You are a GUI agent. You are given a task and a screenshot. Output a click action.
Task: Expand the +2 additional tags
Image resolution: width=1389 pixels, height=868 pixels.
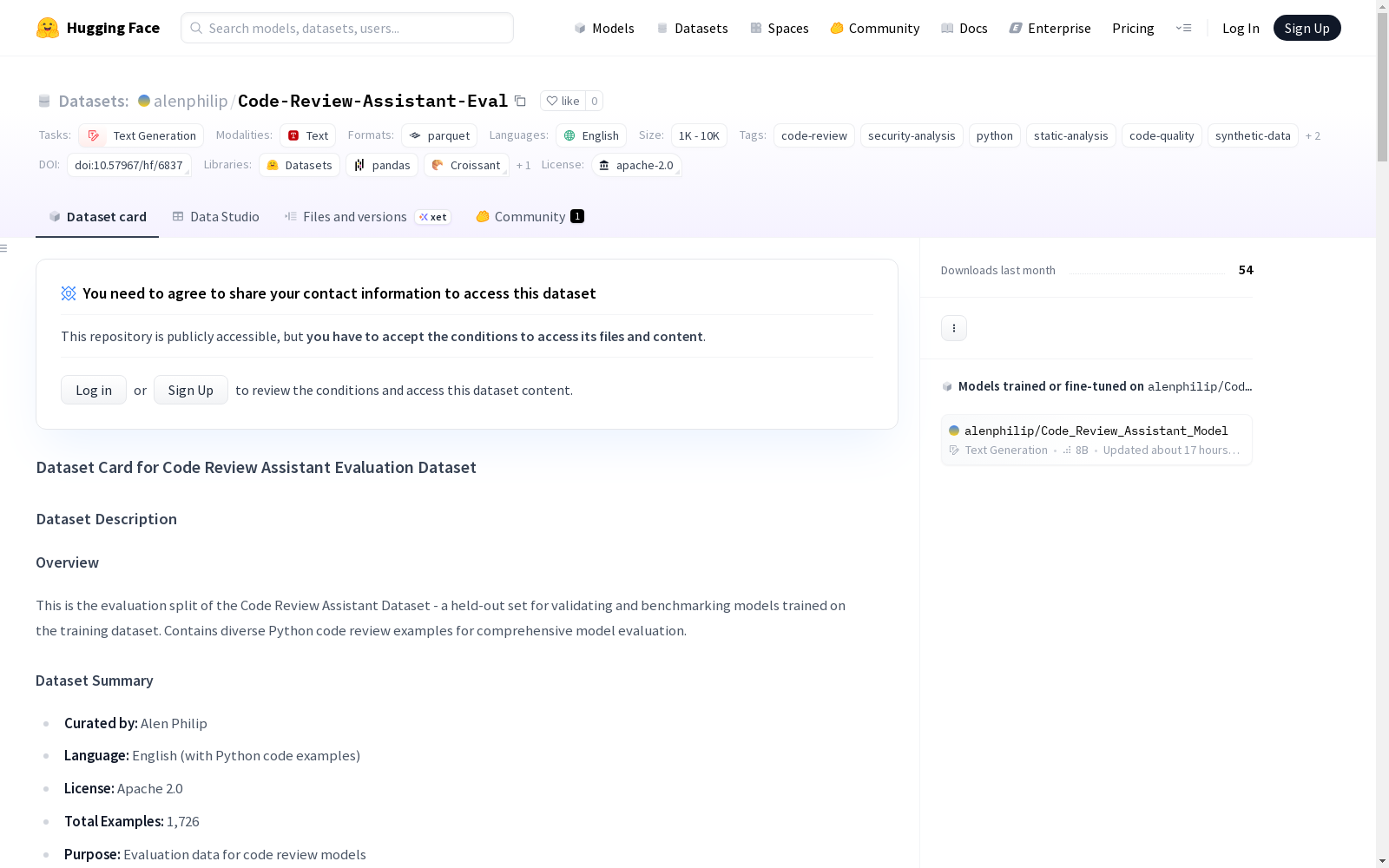1313,135
